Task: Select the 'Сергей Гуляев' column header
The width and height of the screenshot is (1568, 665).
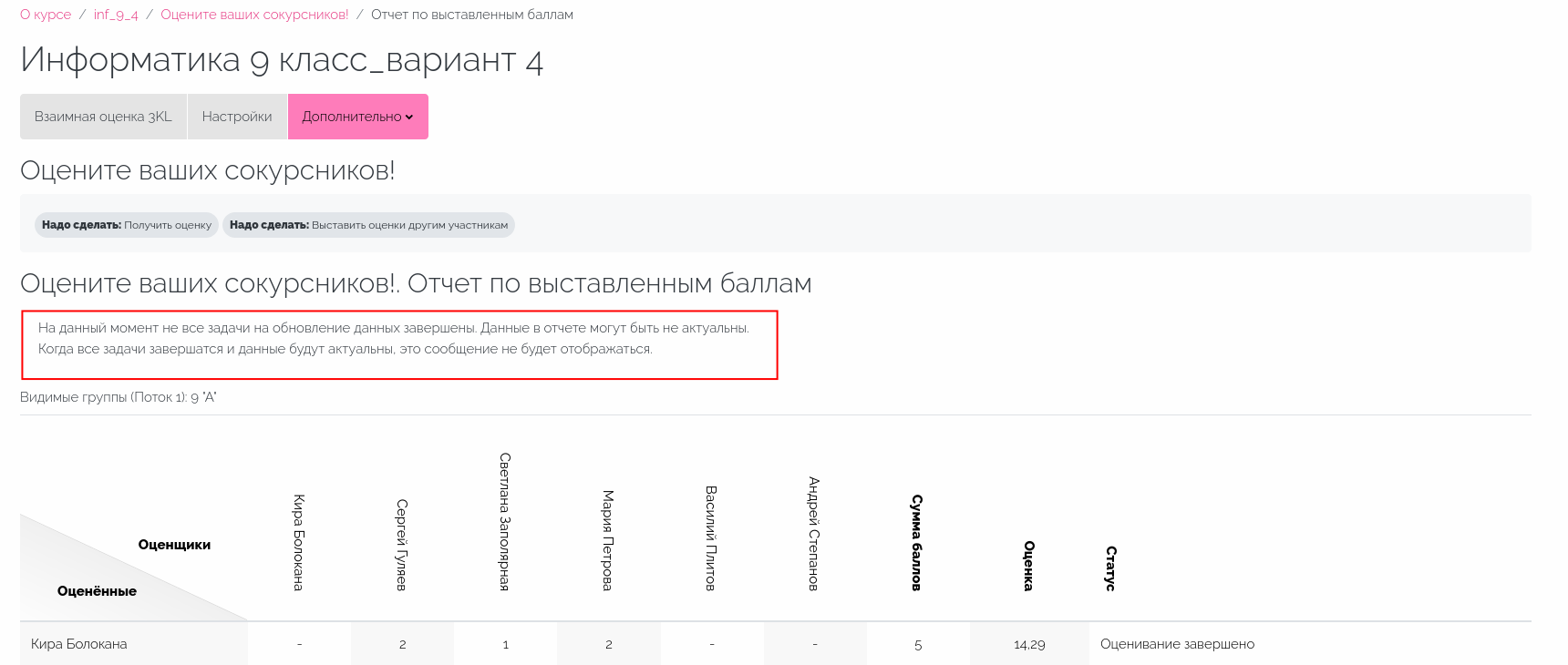Action: [x=402, y=544]
